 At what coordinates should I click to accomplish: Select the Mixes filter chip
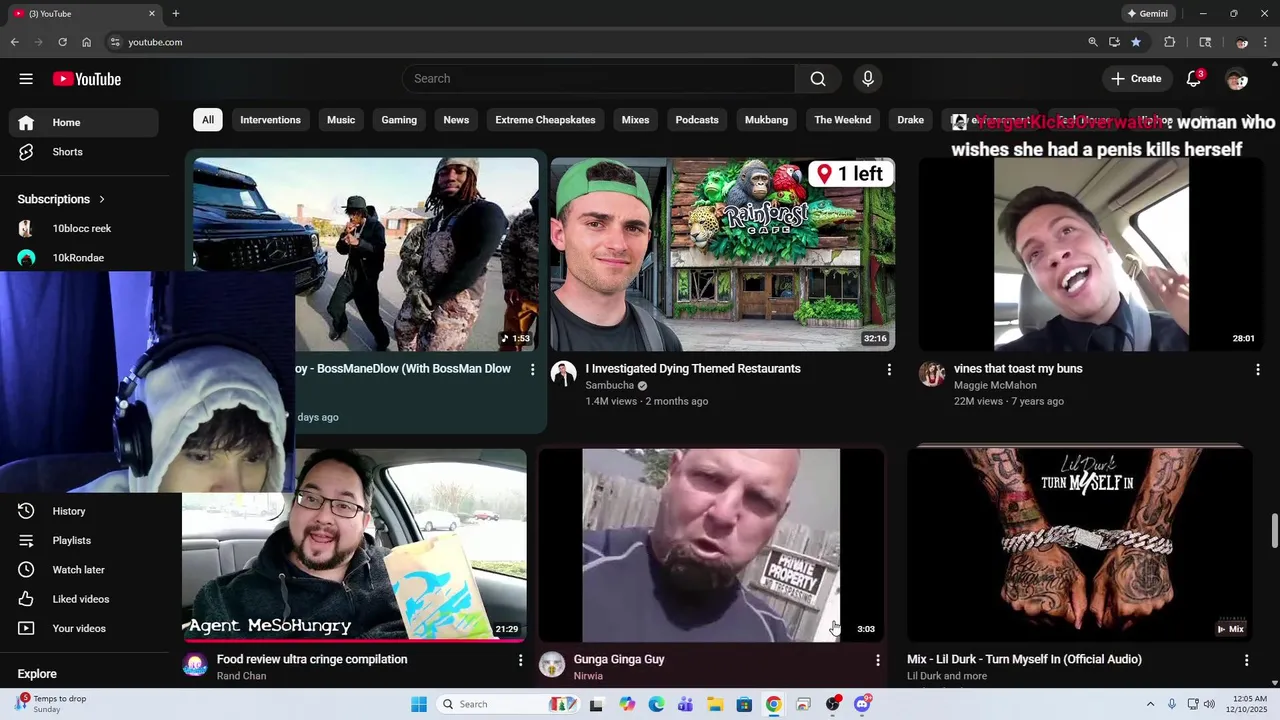pos(635,120)
